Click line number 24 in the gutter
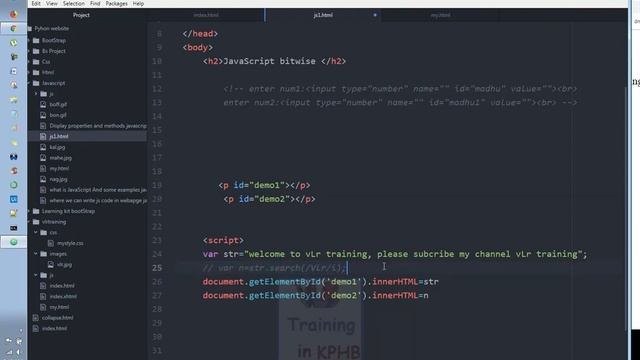The width and height of the screenshot is (640, 360). coord(157,254)
